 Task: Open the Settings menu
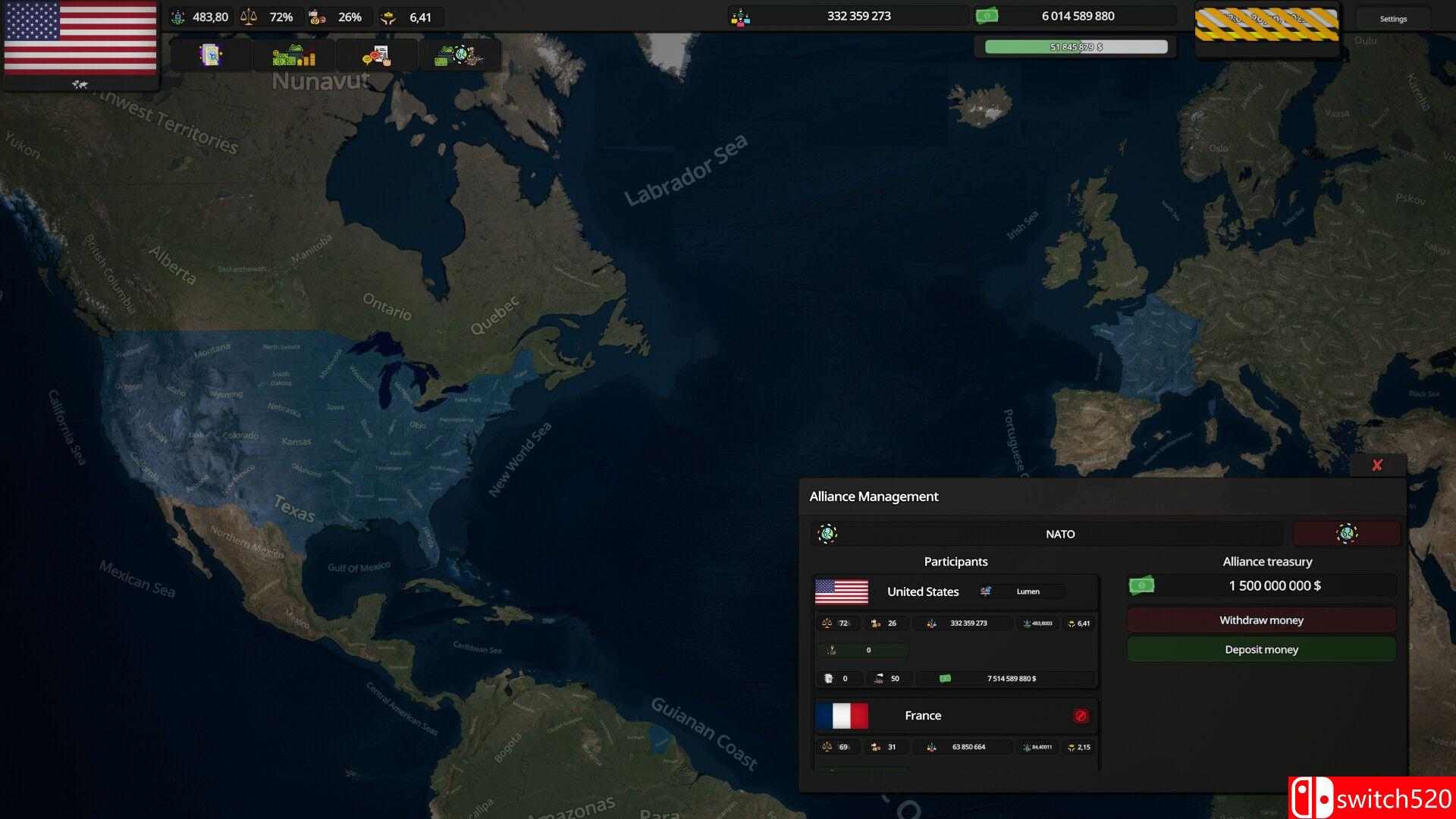click(1393, 19)
